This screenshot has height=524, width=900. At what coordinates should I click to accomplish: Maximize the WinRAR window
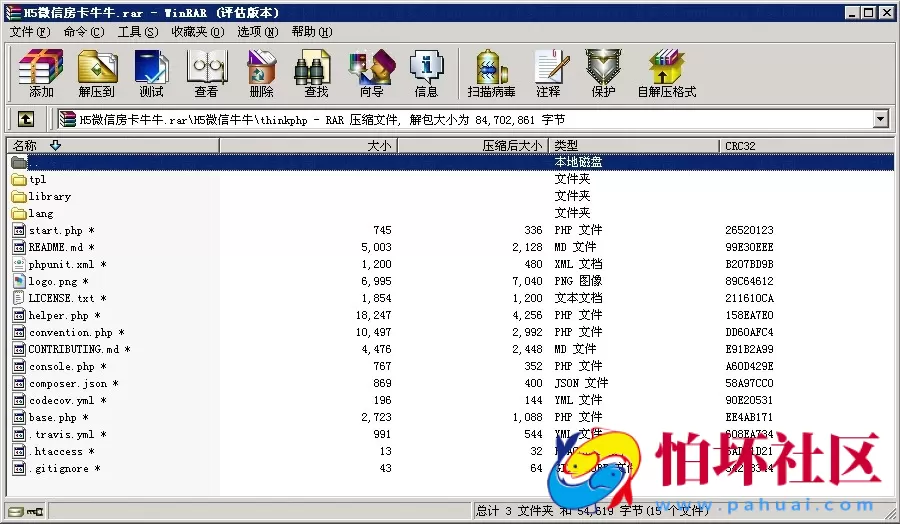[x=869, y=12]
